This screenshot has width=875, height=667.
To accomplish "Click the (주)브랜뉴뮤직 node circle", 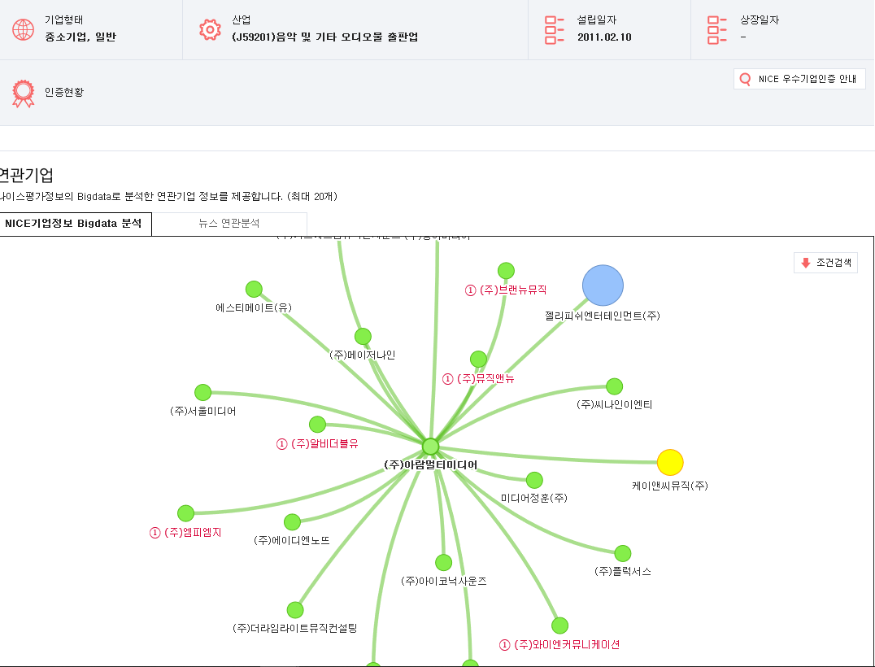I will click(x=506, y=271).
